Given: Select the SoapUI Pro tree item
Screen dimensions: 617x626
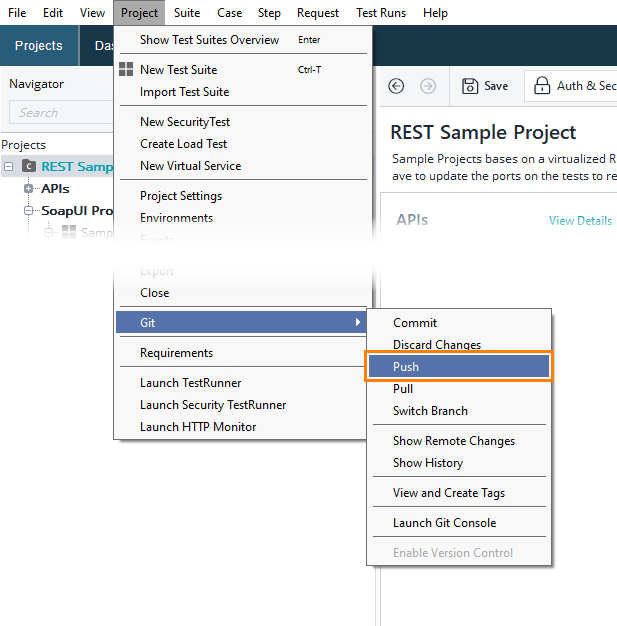Looking at the screenshot, I should (x=77, y=210).
